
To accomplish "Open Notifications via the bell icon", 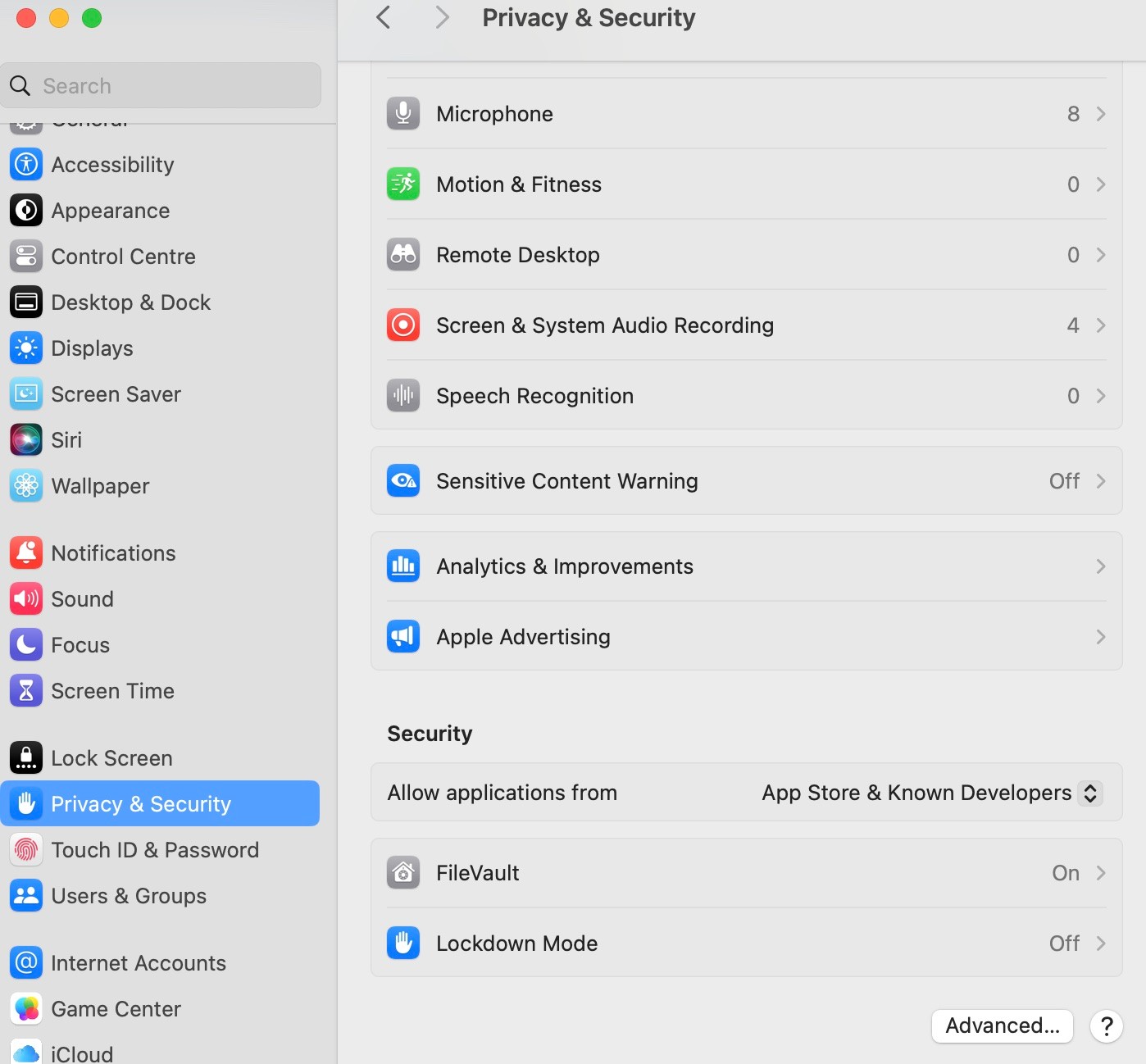I will point(26,553).
